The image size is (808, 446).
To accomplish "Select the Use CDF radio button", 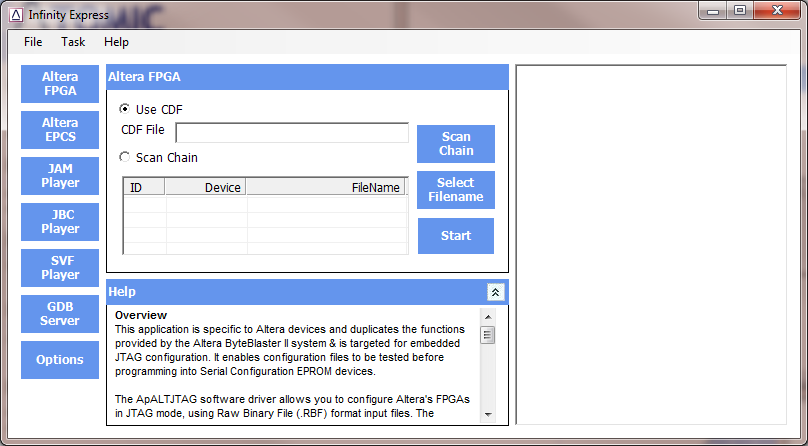I will 125,109.
